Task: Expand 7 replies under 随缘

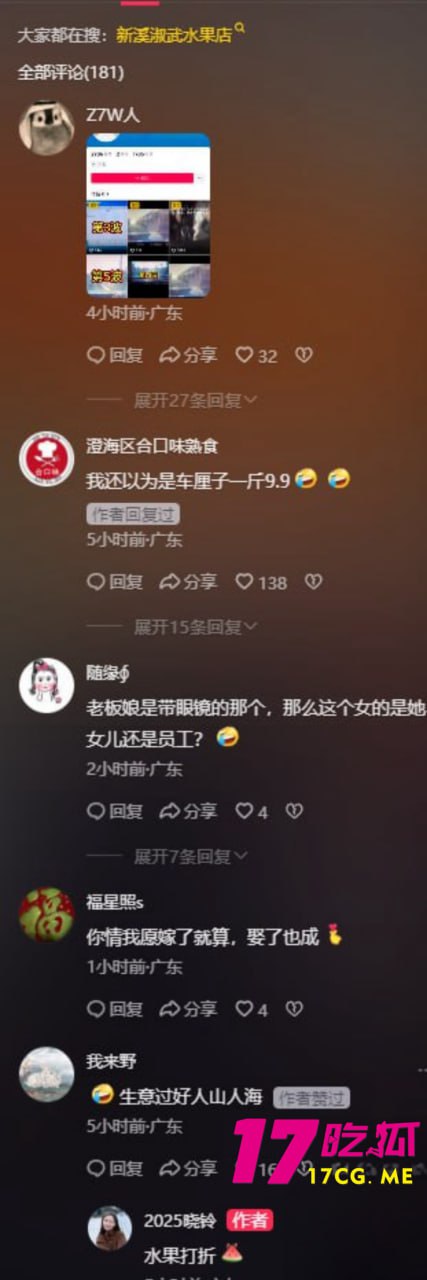Action: point(191,856)
